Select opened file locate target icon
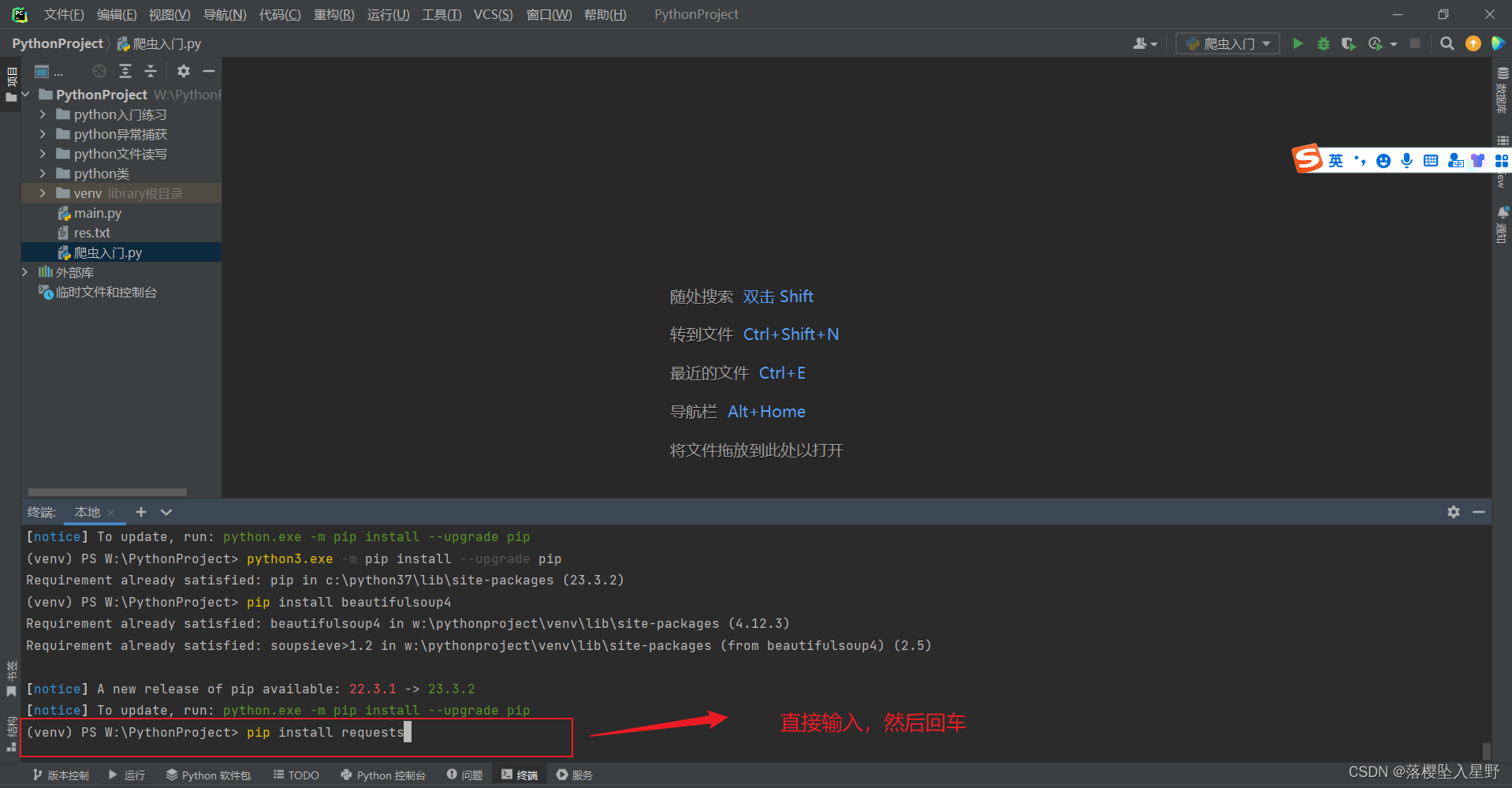The height and width of the screenshot is (788, 1512). coord(99,71)
